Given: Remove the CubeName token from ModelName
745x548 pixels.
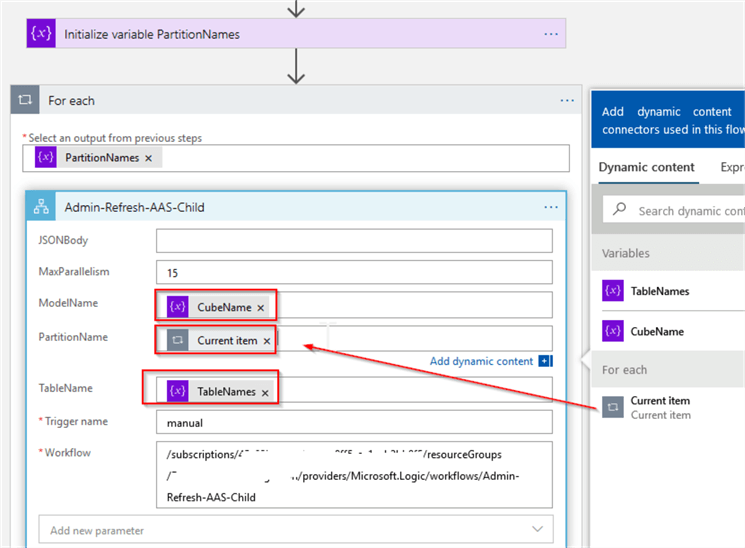Looking at the screenshot, I should [x=261, y=308].
